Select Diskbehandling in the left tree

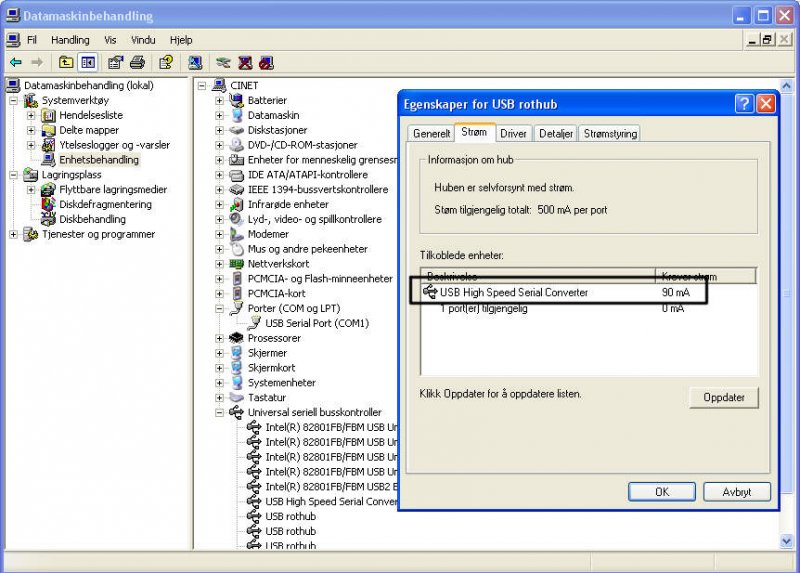click(x=92, y=219)
